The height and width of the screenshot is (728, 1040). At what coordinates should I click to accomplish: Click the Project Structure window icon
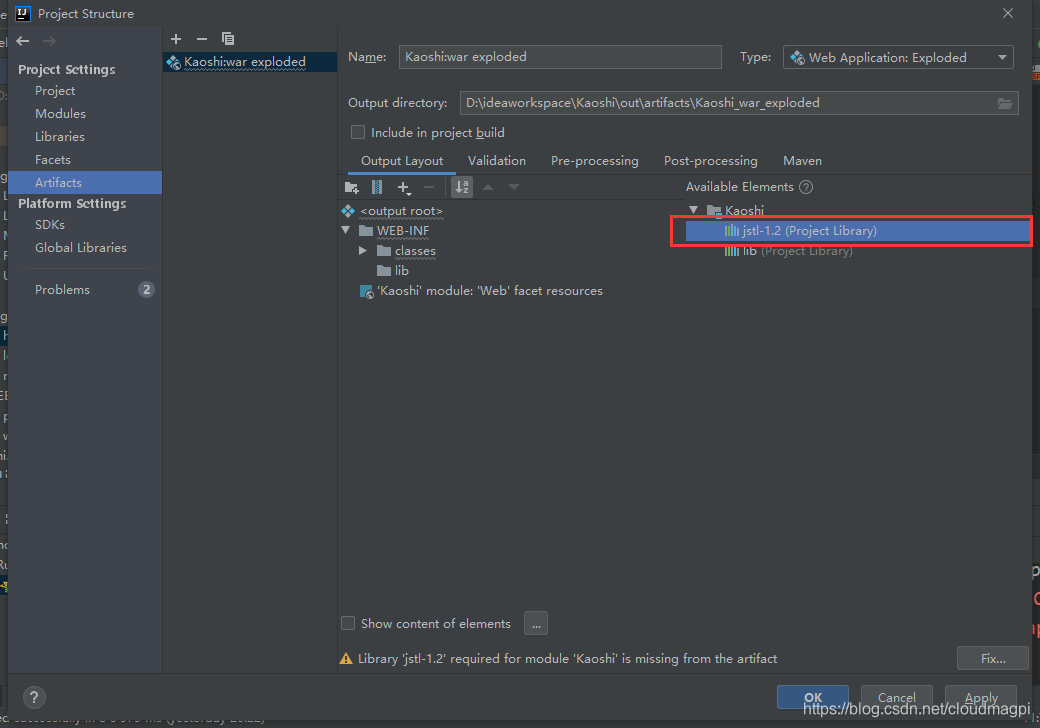(x=23, y=13)
